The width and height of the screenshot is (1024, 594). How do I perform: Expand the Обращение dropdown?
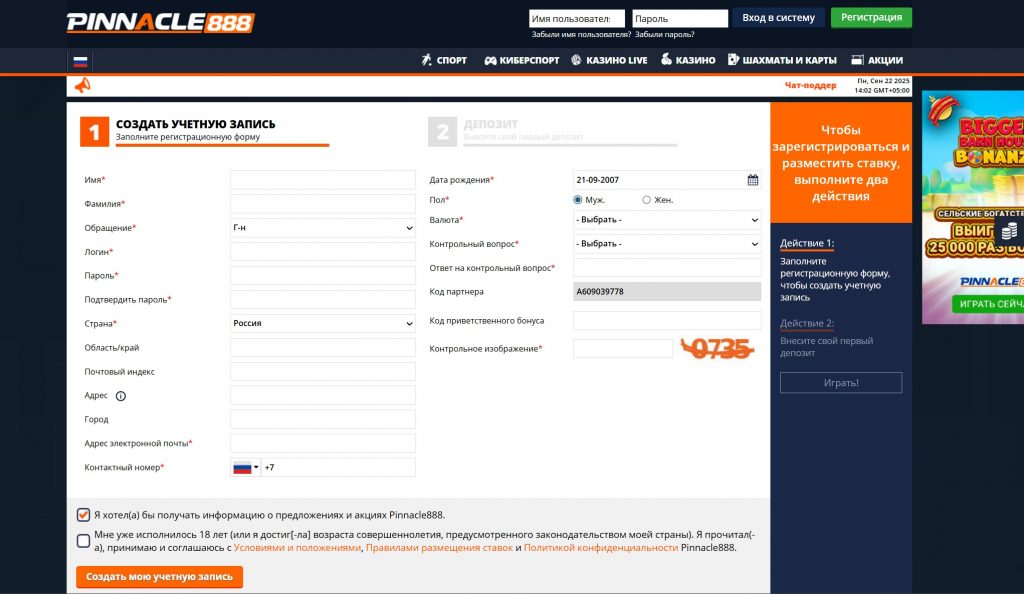[322, 228]
